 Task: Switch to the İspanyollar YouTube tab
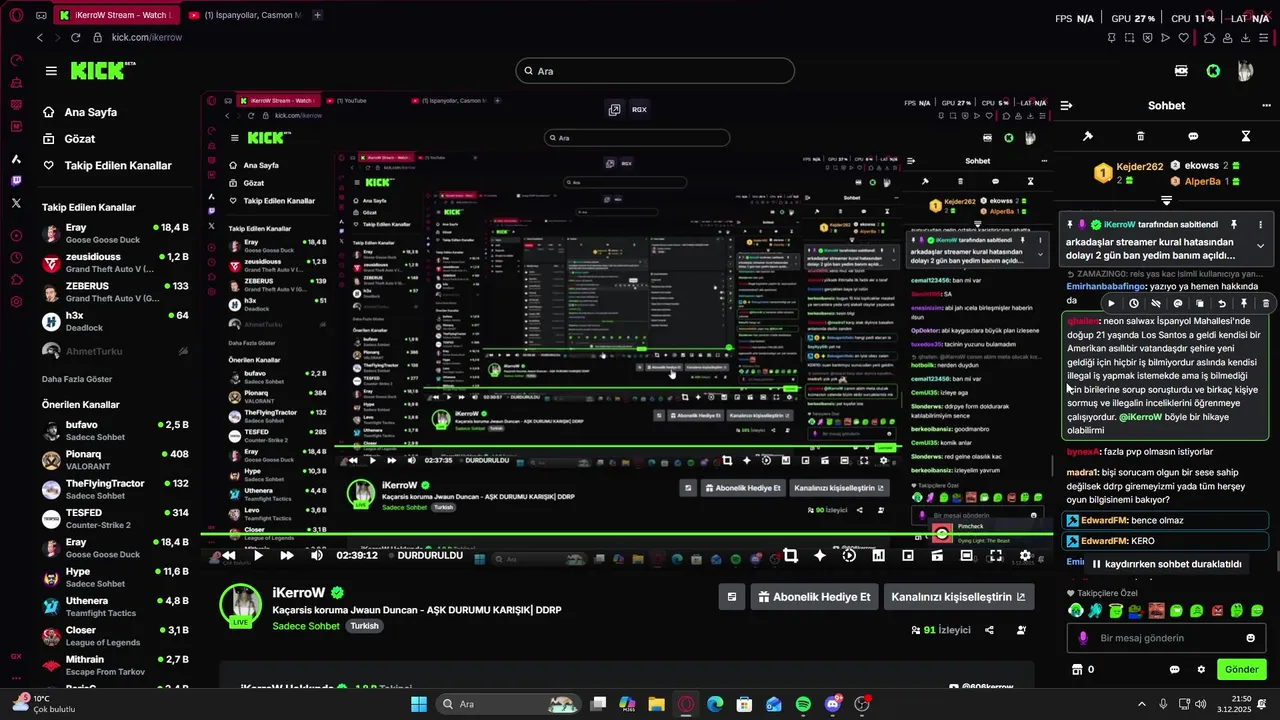click(245, 15)
